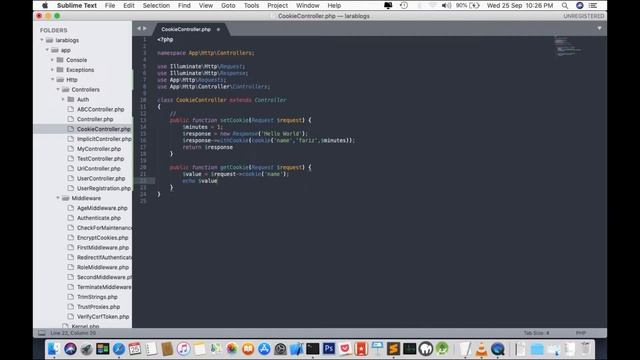Image resolution: width=640 pixels, height=360 pixels.
Task: Open TrimStrings.php in sidebar
Action: (x=97, y=297)
